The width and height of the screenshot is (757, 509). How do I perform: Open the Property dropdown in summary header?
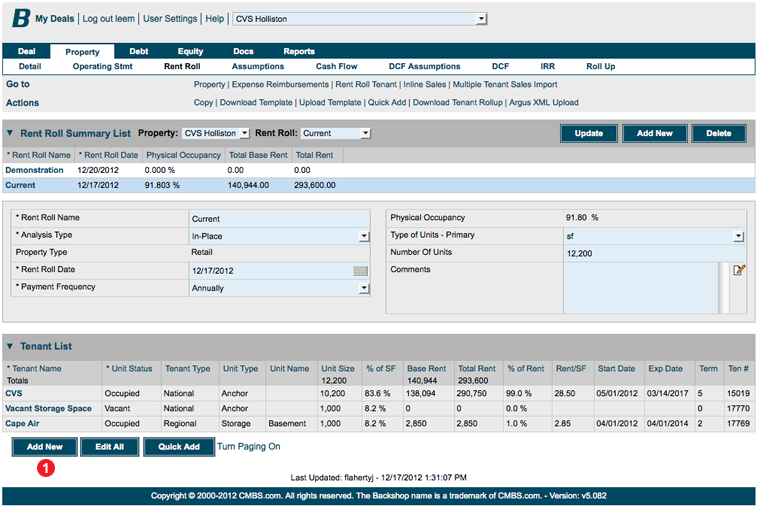point(245,133)
